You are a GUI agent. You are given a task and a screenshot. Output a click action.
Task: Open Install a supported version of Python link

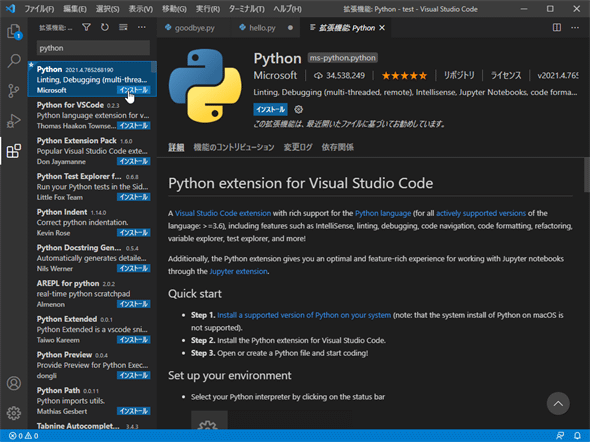(x=304, y=315)
